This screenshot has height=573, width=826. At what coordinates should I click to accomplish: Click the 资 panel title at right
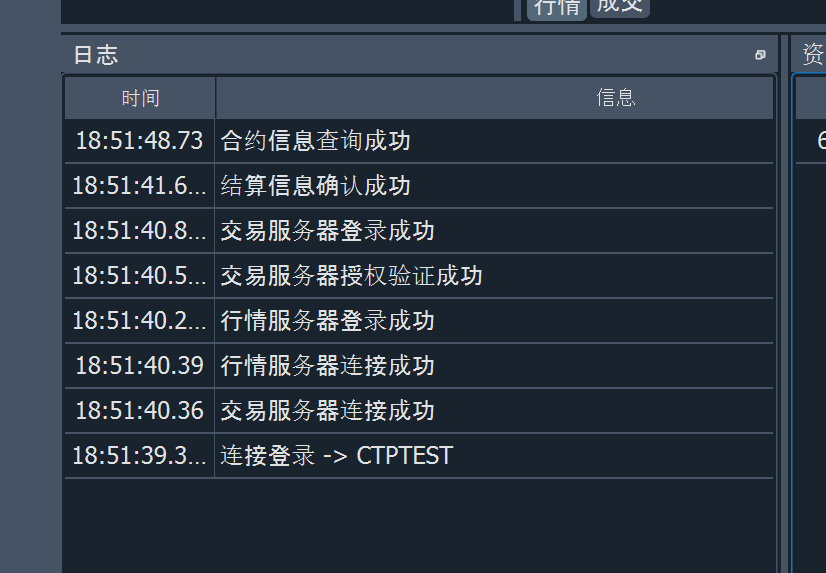(813, 55)
